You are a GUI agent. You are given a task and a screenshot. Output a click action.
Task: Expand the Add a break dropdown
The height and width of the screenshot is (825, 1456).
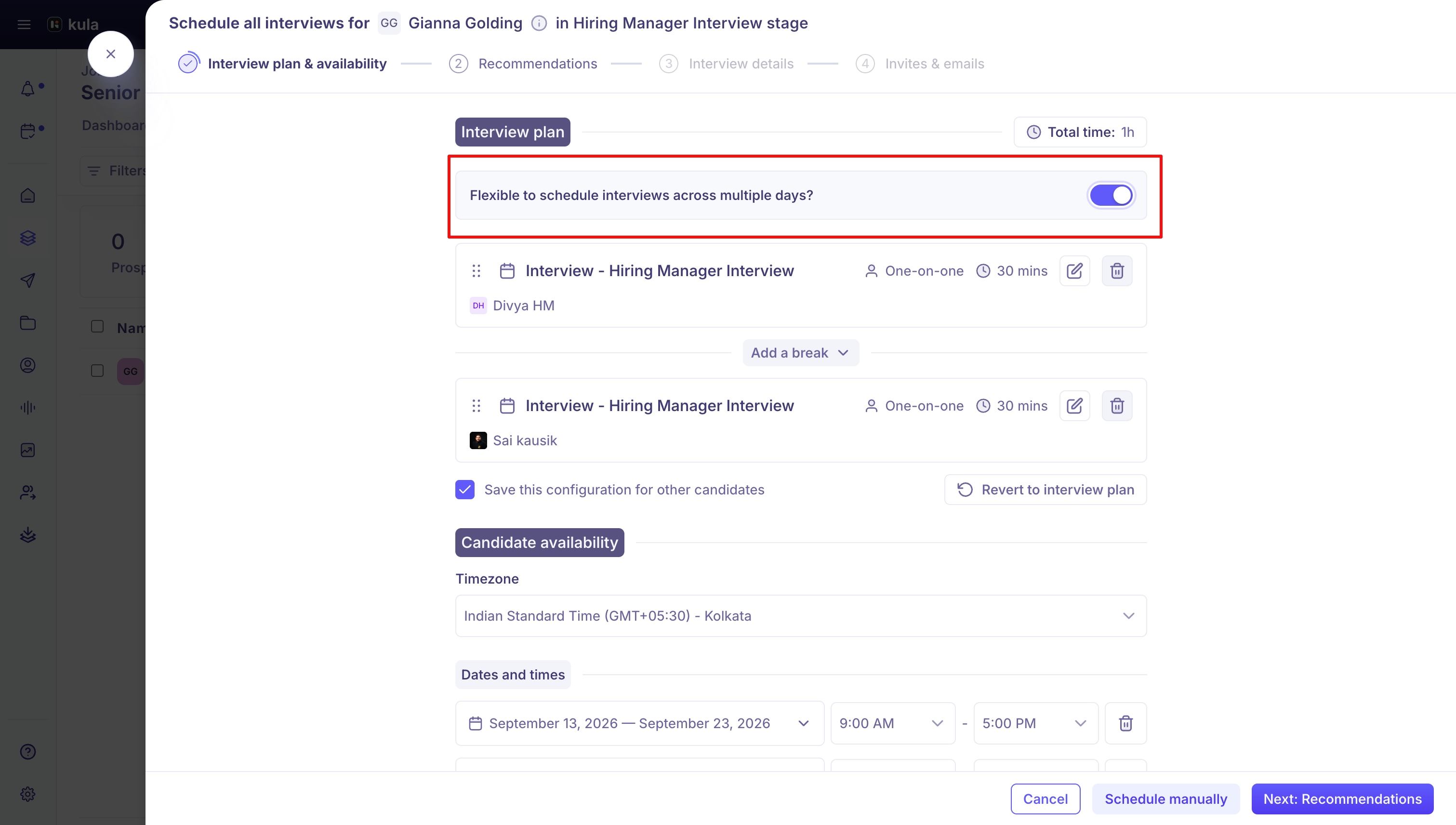point(801,352)
